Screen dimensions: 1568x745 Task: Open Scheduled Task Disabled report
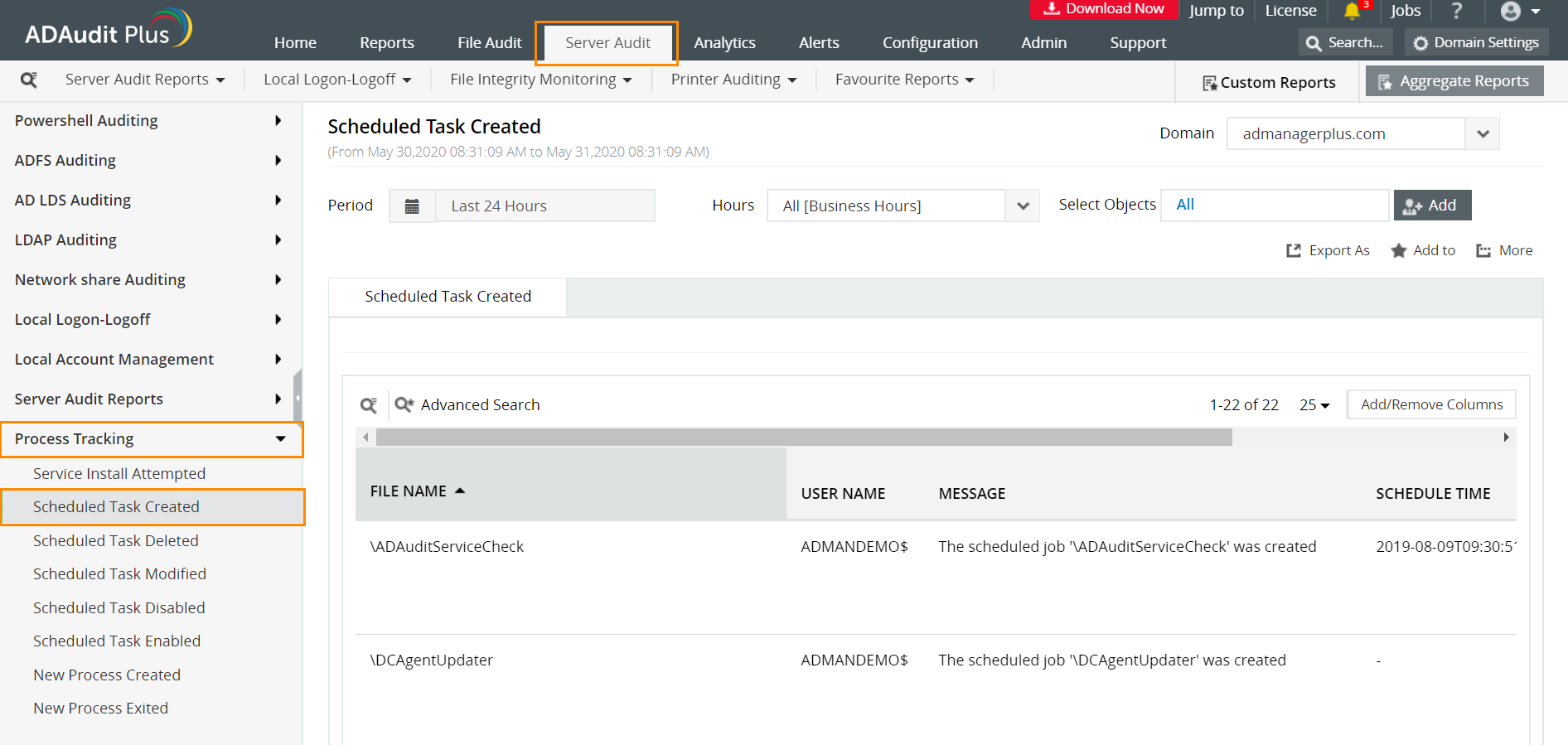119,607
